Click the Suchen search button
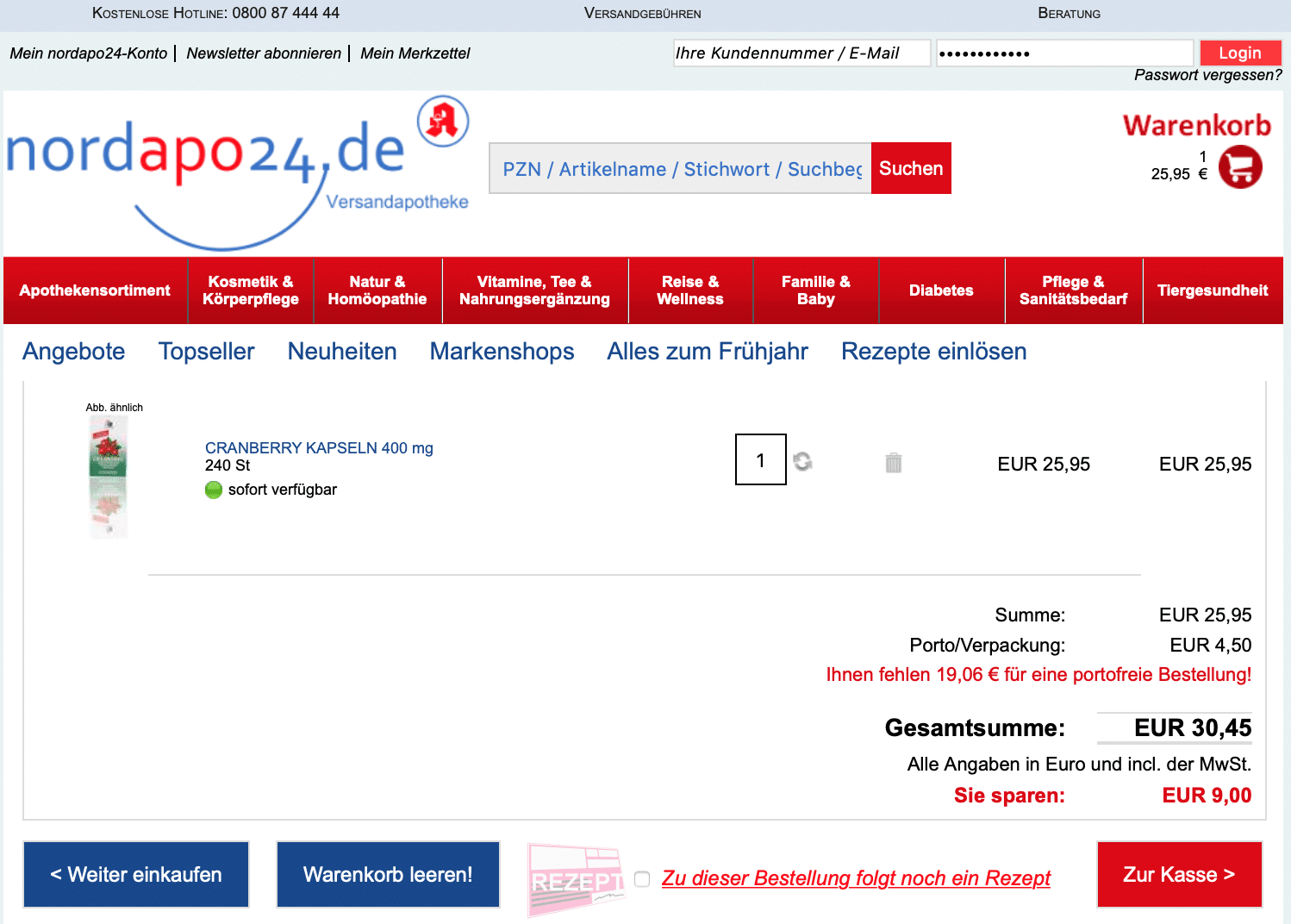The width and height of the screenshot is (1291, 924). point(911,168)
